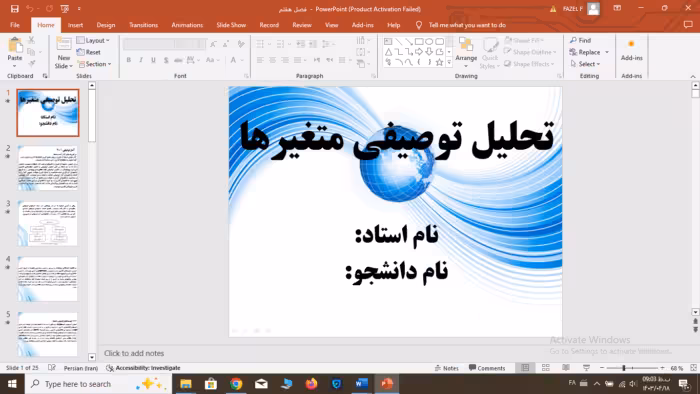Image resolution: width=700 pixels, height=394 pixels.
Task: Select the Oval shape in gallery
Action: (429, 41)
